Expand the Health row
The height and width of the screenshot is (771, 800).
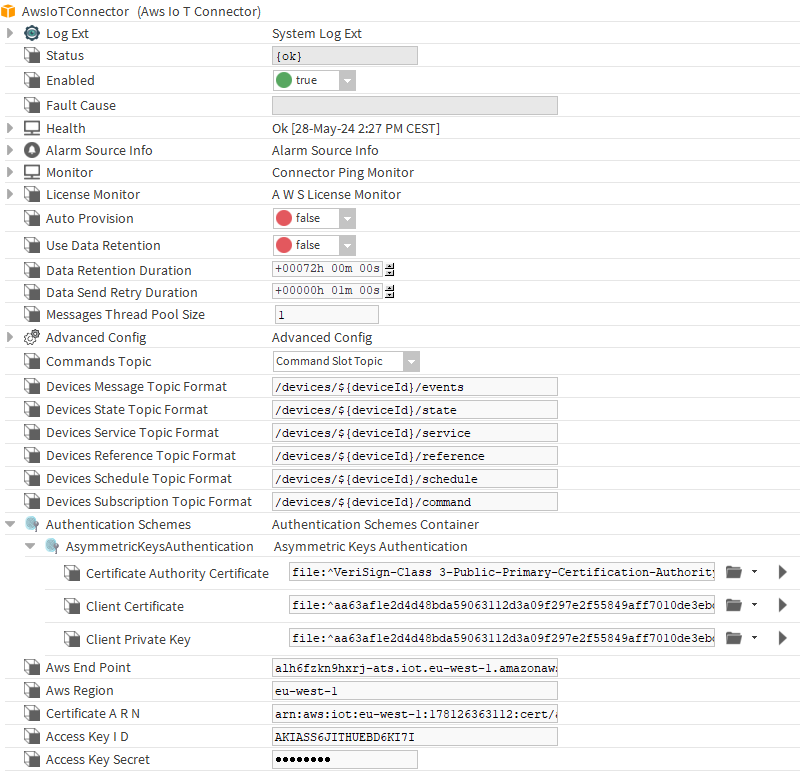(x=10, y=128)
